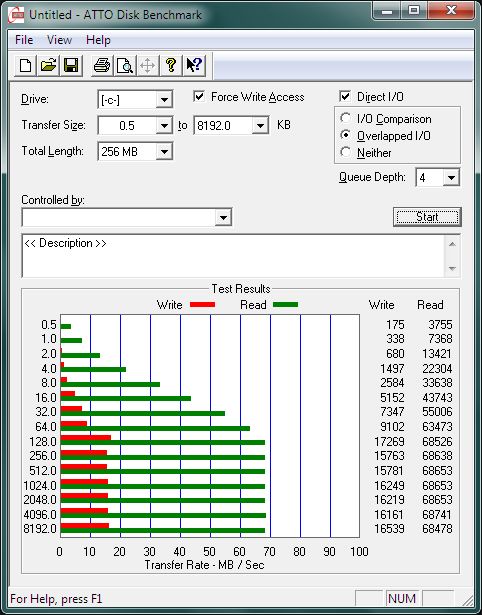The height and width of the screenshot is (615, 482).
Task: Open a saved benchmark file icon
Action: pos(48,65)
